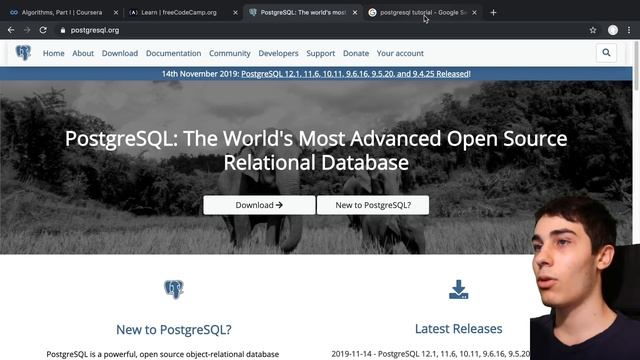Close the postgresql tutorial Google tab
The width and height of the screenshot is (640, 360).
click(474, 13)
